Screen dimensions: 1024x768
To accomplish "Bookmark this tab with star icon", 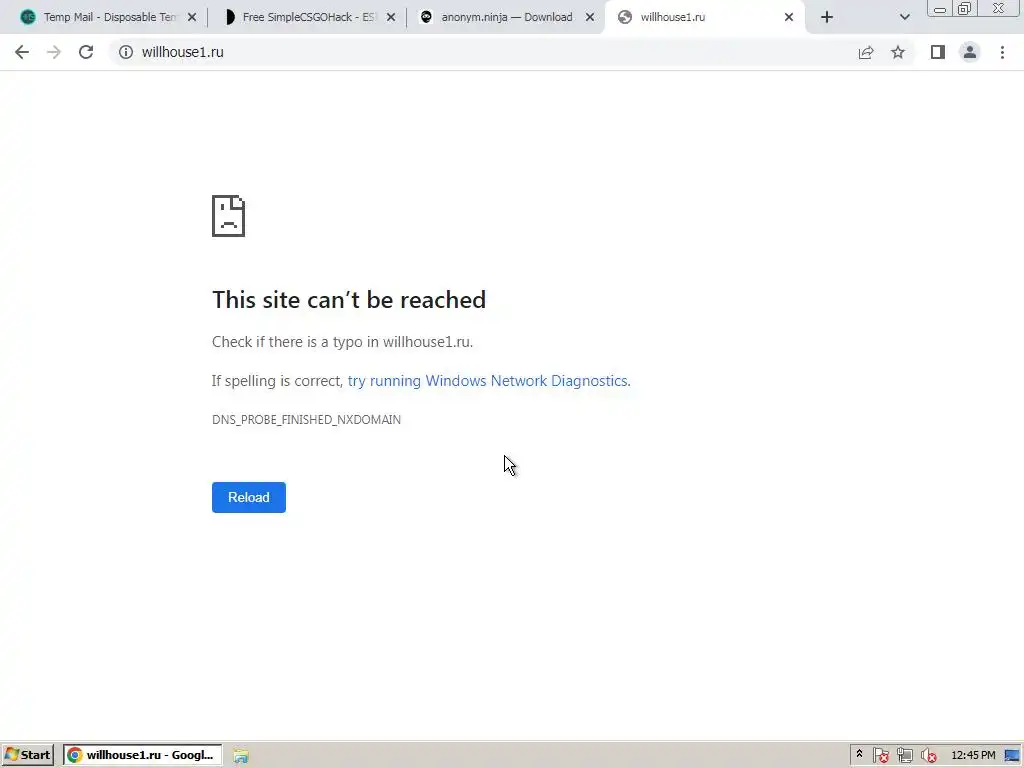I will click(898, 52).
